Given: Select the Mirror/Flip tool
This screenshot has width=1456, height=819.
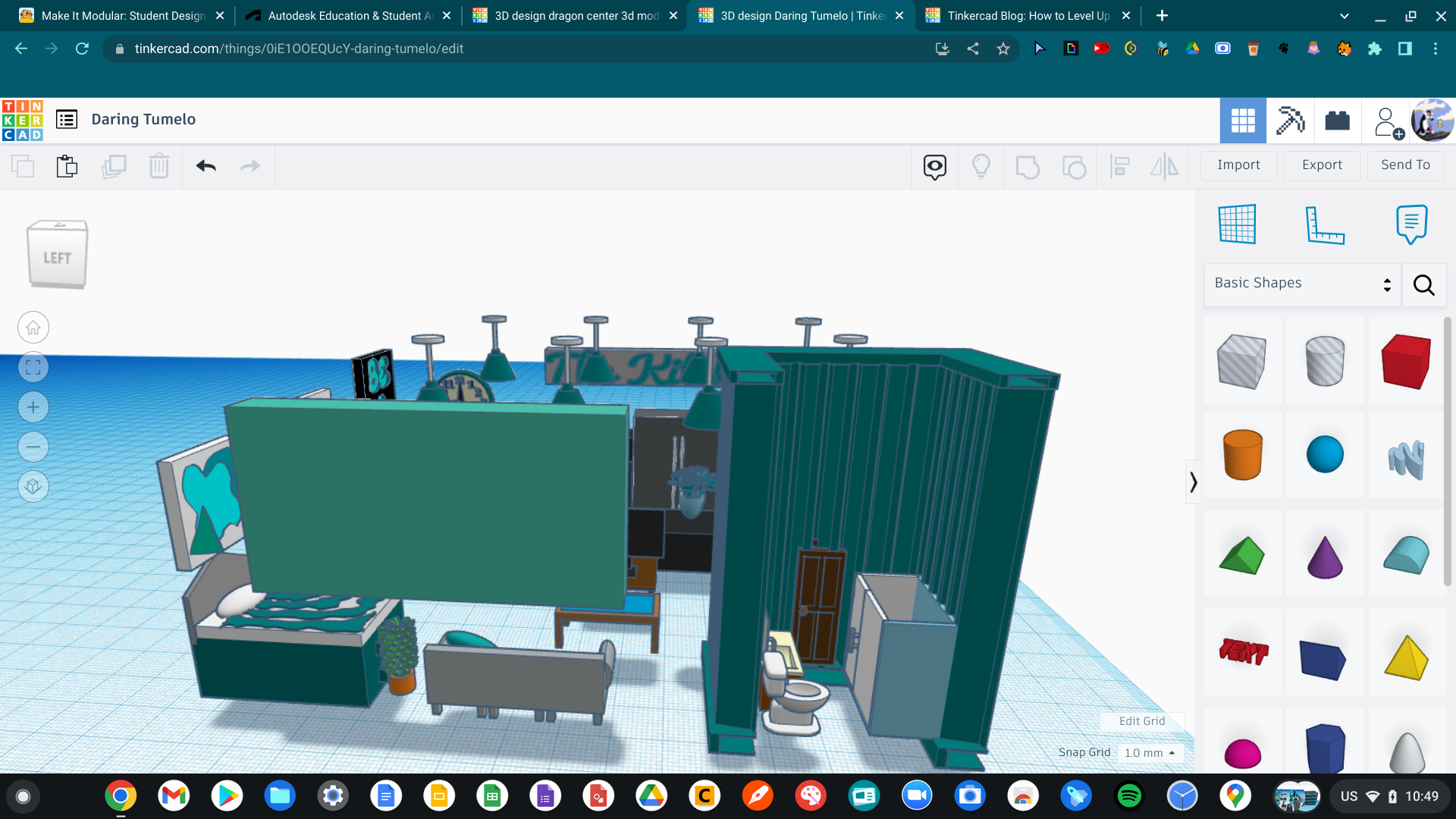Looking at the screenshot, I should pyautogui.click(x=1165, y=166).
